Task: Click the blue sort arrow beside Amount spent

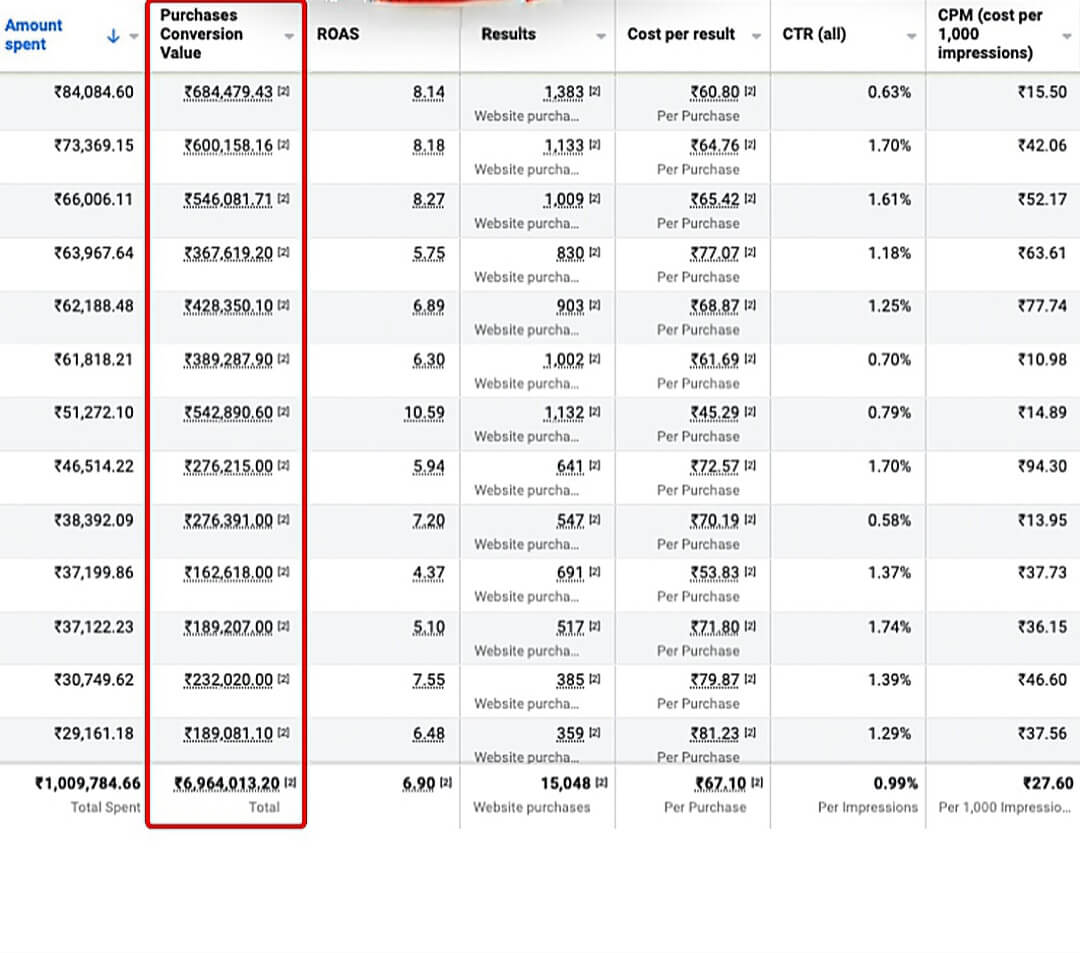Action: click(x=113, y=36)
